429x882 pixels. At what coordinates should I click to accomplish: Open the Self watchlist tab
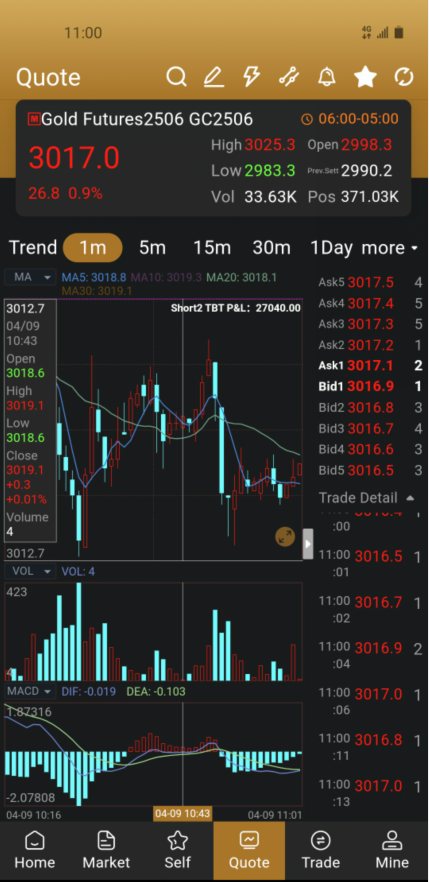pos(178,850)
